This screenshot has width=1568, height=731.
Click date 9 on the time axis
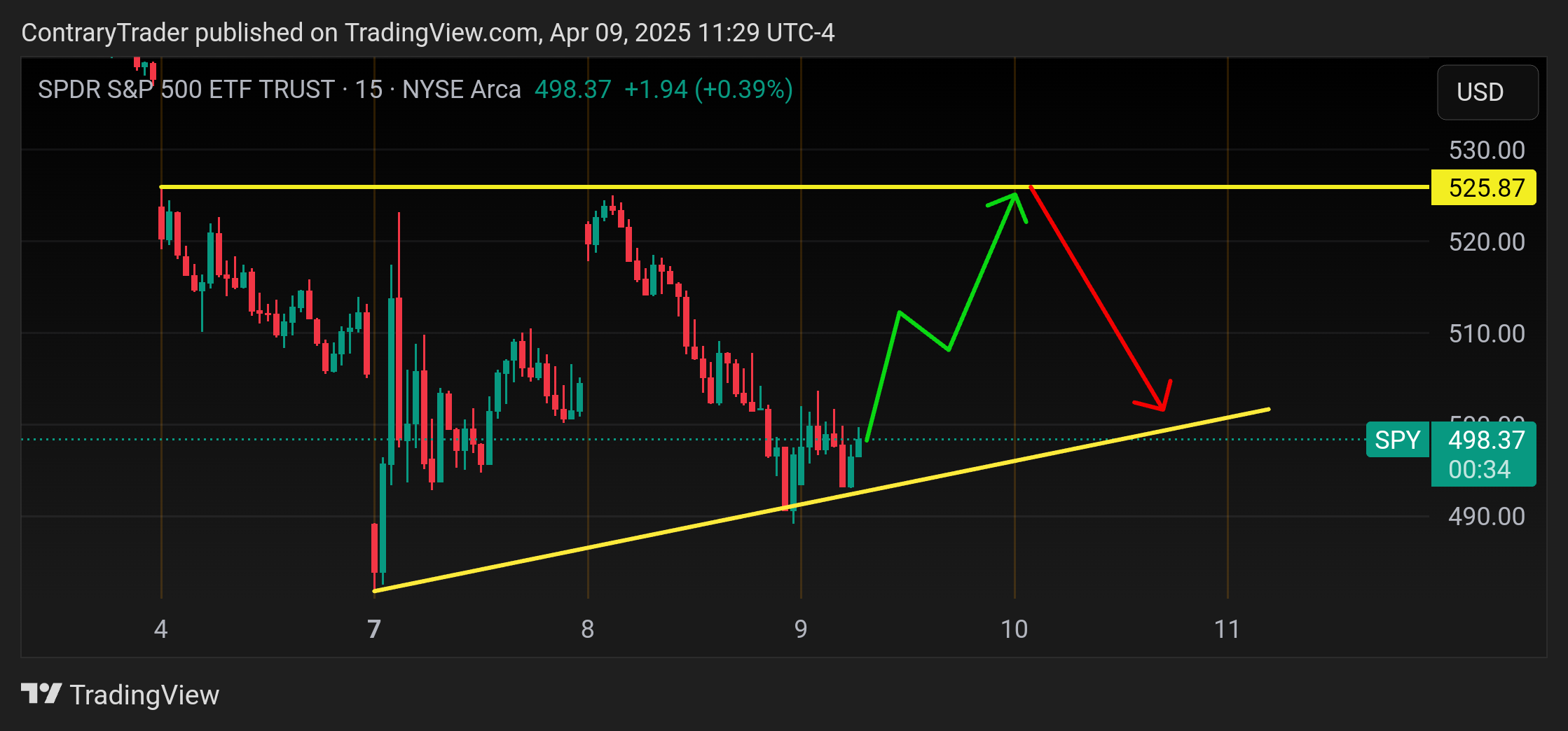click(x=801, y=629)
